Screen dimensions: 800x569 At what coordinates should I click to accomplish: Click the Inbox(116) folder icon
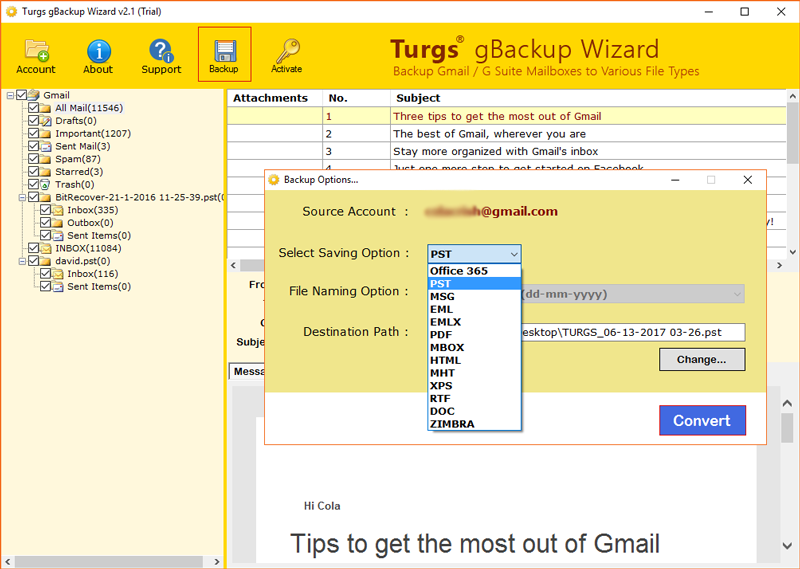coord(58,274)
